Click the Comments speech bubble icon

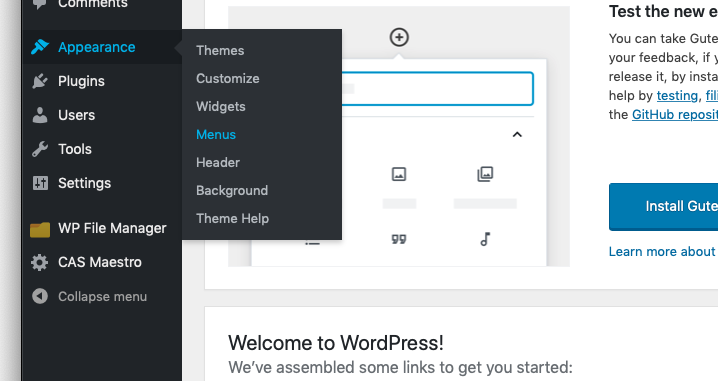click(x=40, y=4)
